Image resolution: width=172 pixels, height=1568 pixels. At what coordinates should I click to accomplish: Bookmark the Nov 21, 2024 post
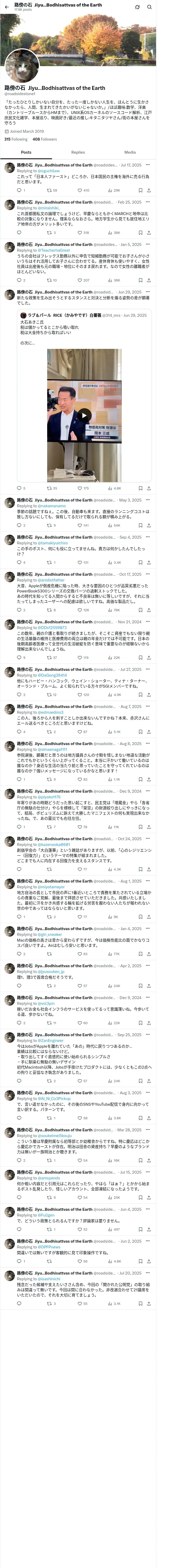click(x=140, y=658)
